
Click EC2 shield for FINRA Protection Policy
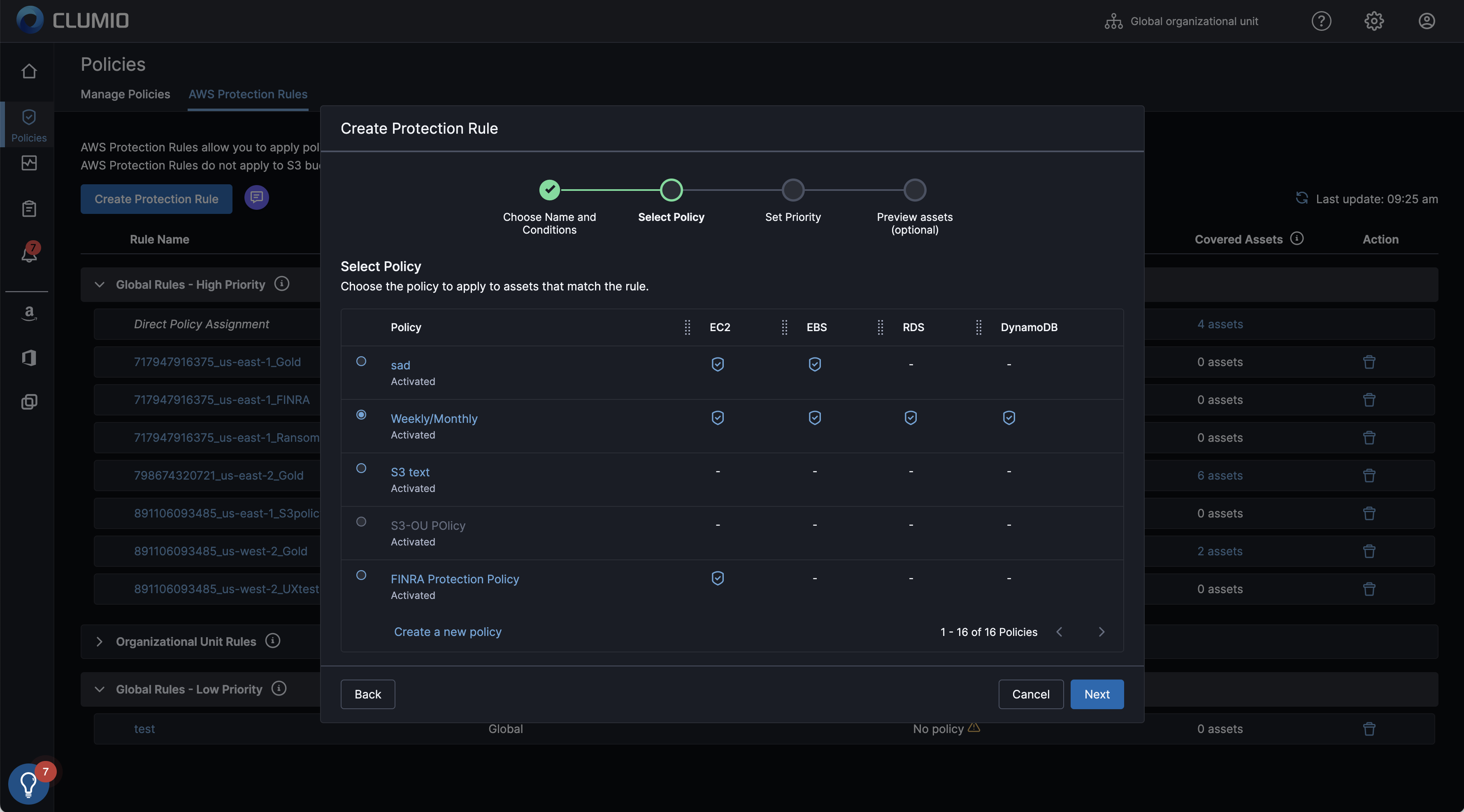coord(718,578)
